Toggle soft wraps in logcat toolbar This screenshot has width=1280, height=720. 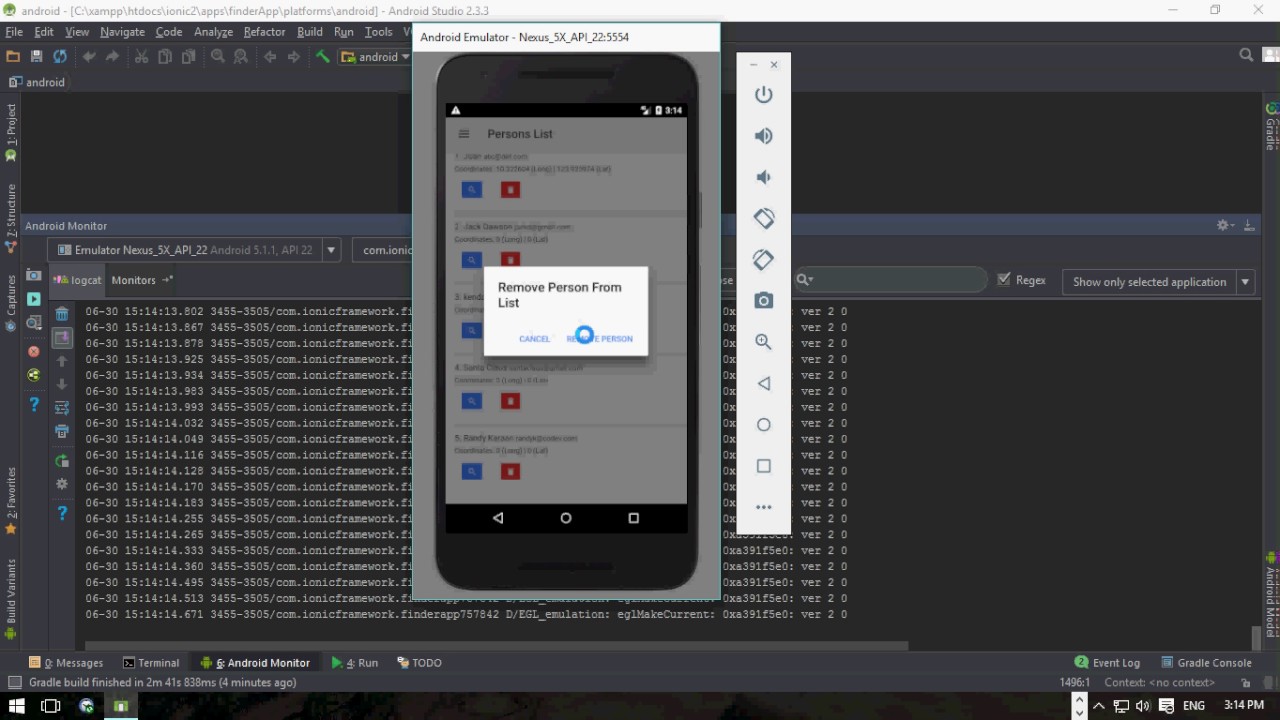tap(61, 408)
